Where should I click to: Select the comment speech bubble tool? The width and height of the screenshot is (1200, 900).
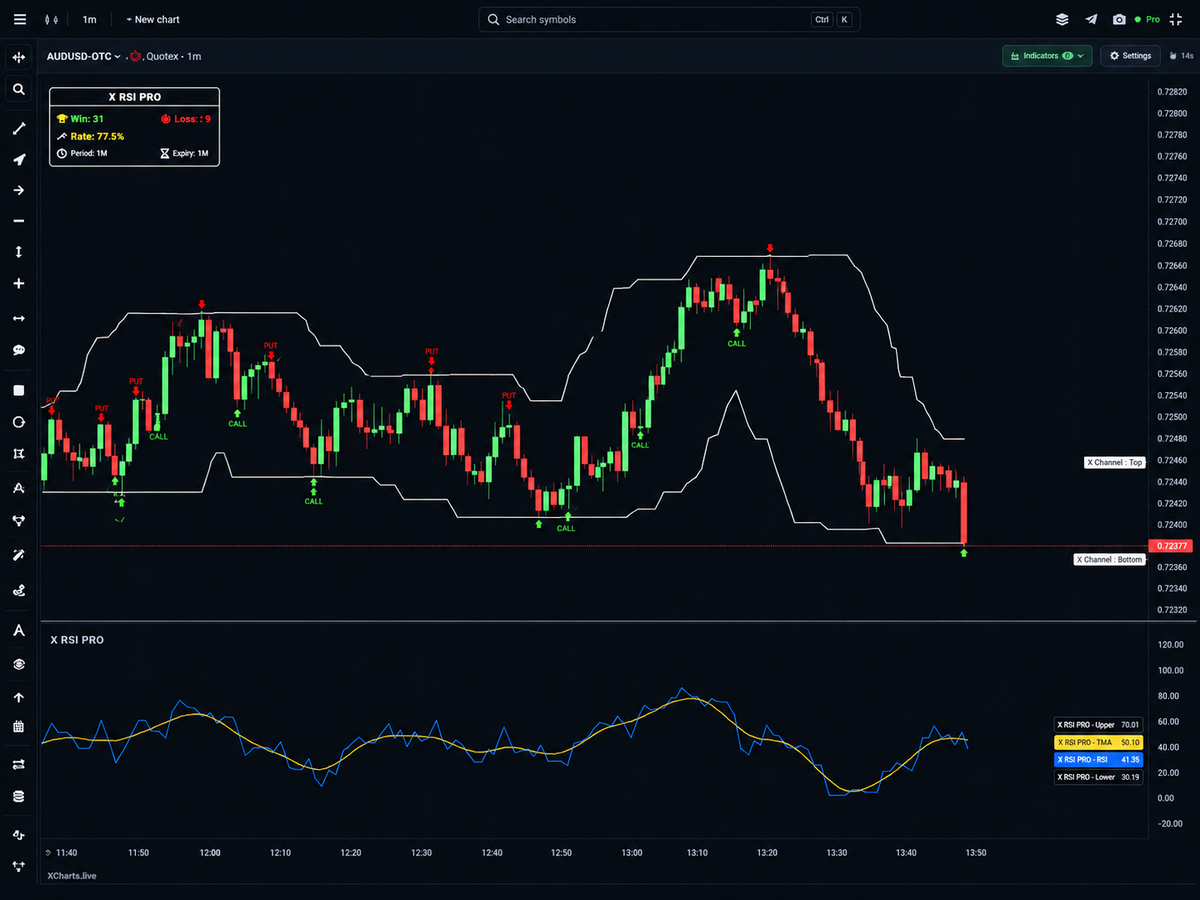click(x=18, y=350)
